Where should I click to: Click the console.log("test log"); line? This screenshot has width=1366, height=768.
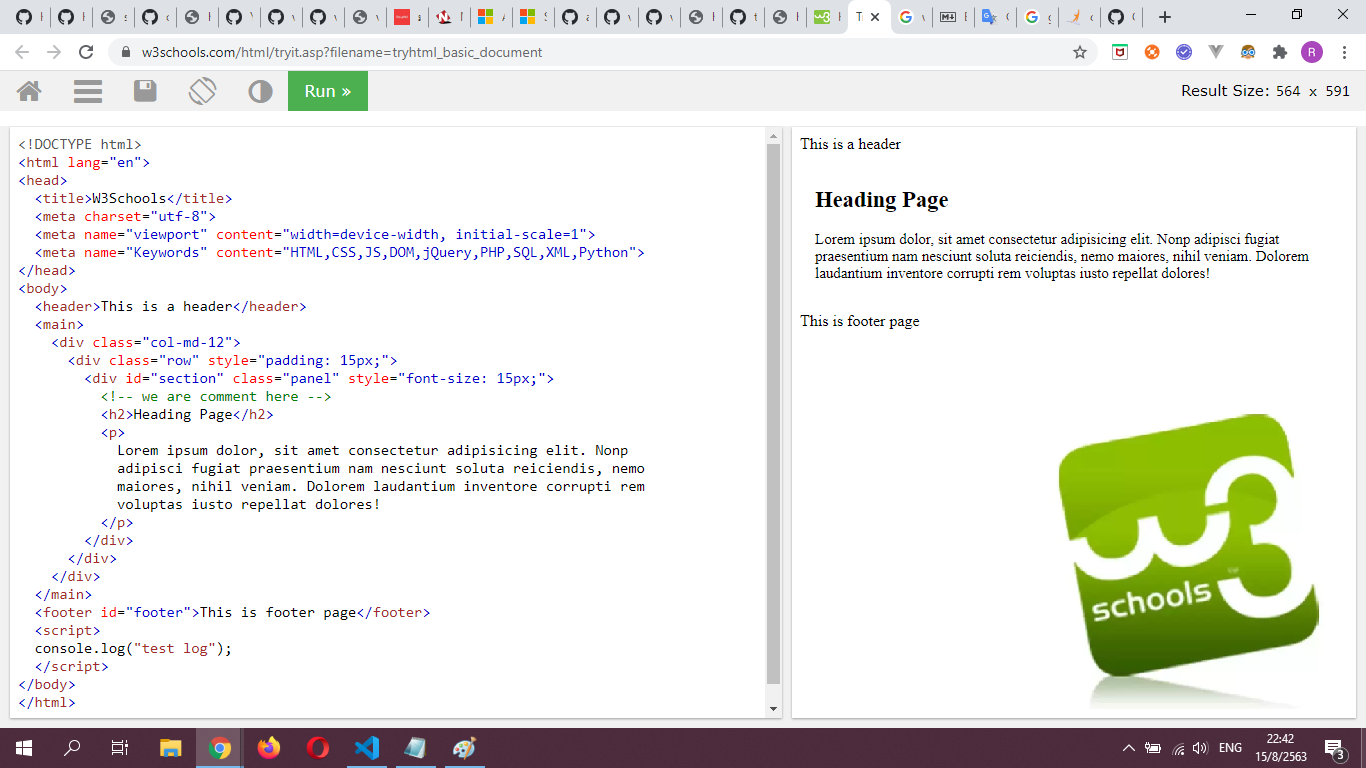[133, 648]
